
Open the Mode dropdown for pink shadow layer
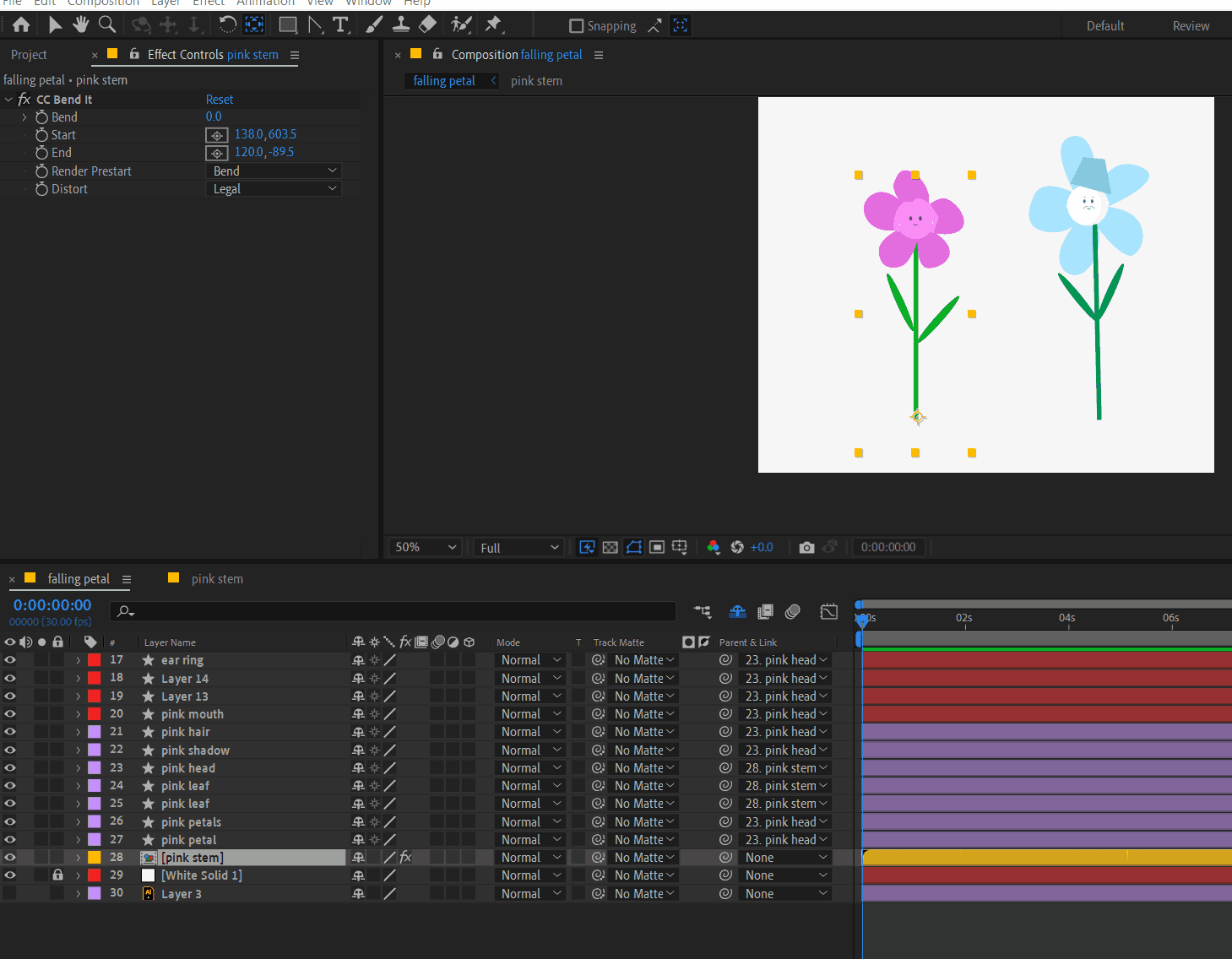(530, 750)
